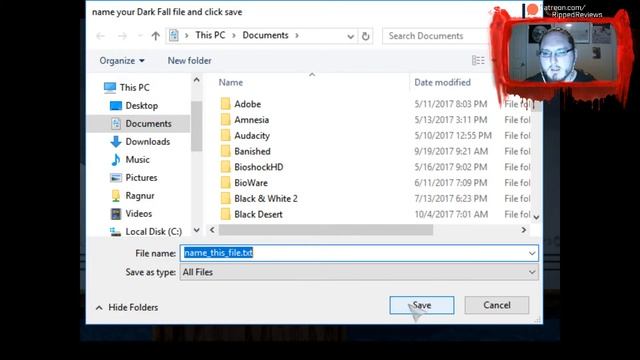Screen dimensions: 640x360
Task: Sort files by Date modified column
Action: [442, 82]
